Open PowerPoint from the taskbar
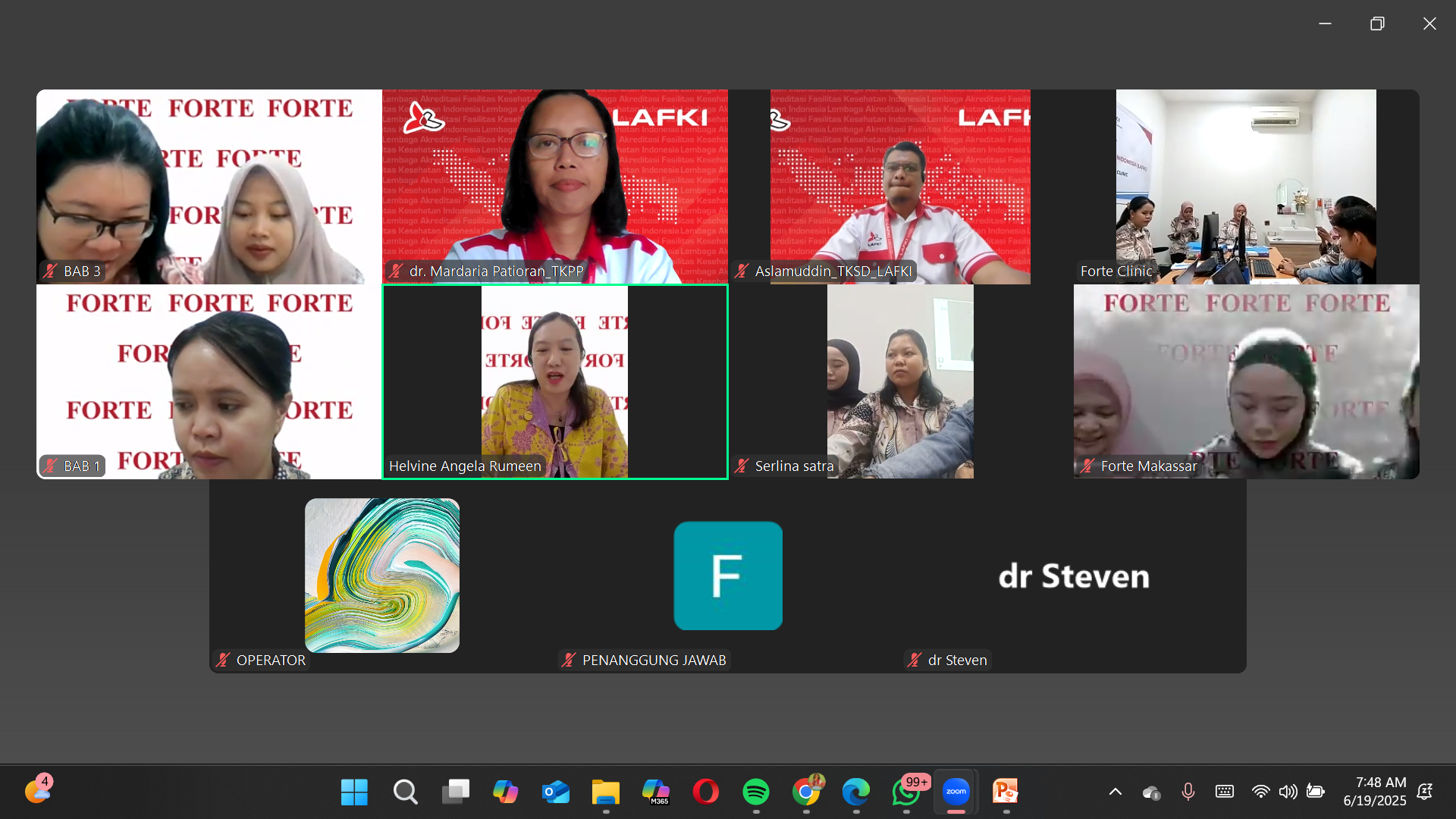The width and height of the screenshot is (1456, 819). point(1006,792)
